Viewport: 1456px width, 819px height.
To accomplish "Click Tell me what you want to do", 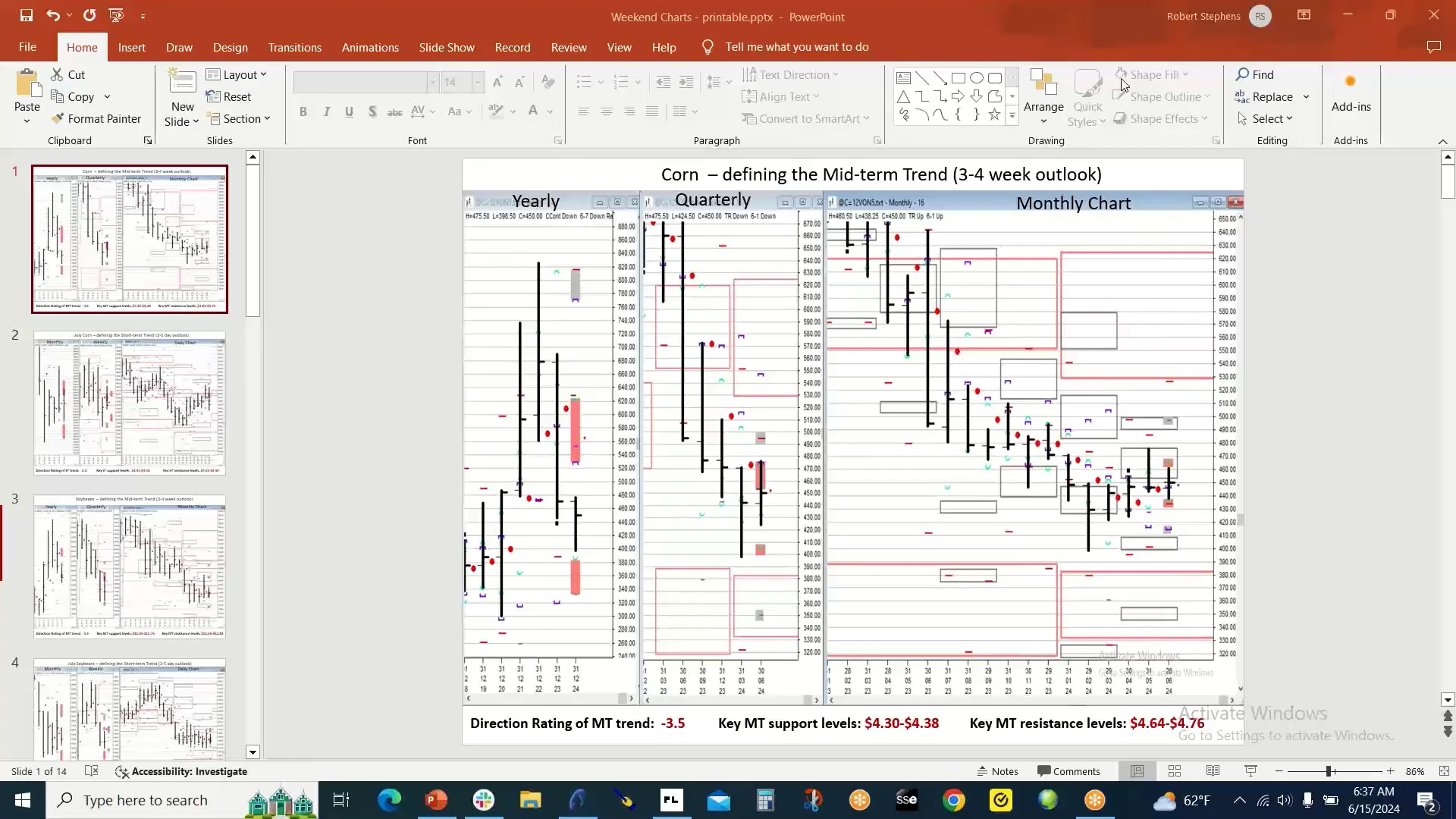I will click(796, 47).
